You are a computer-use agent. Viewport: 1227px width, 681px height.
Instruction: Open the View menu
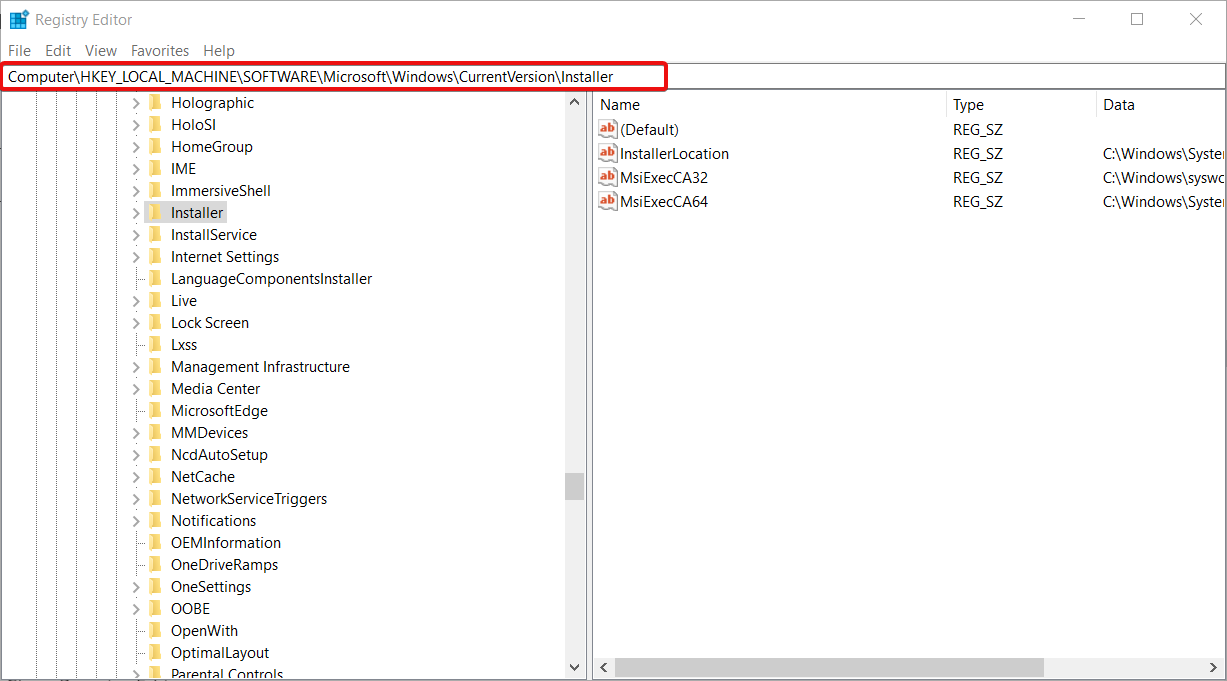pos(101,50)
